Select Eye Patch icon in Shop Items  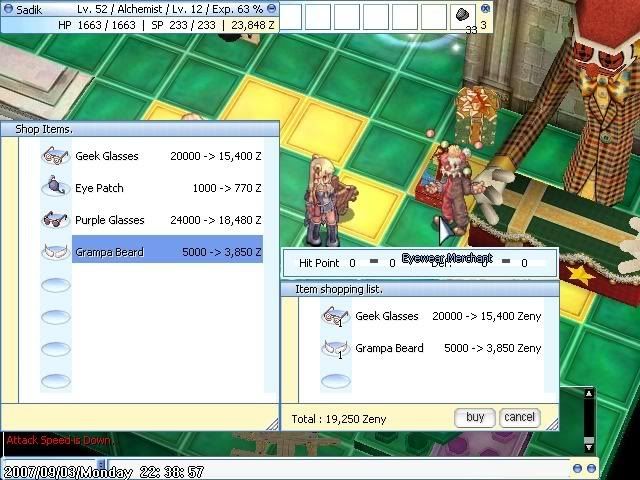click(56, 187)
